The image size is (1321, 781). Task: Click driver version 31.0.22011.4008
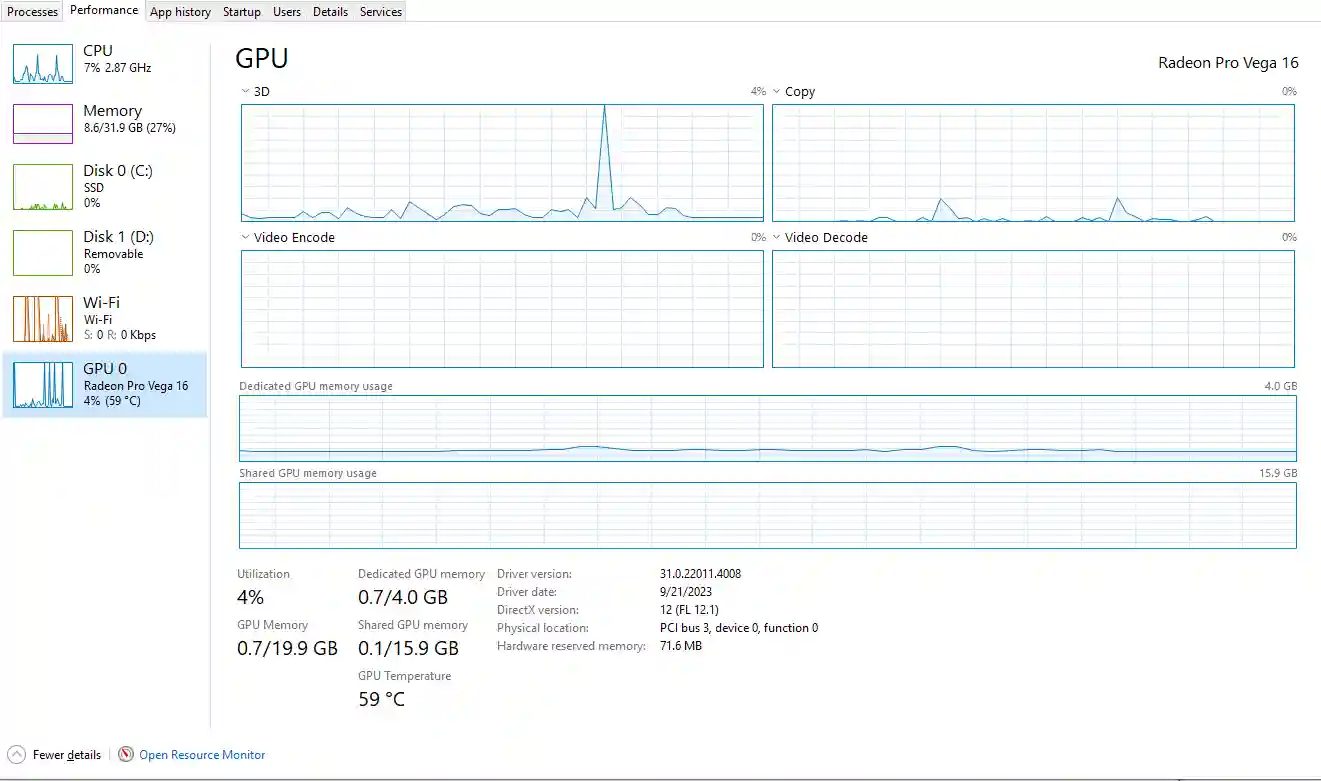(x=700, y=574)
